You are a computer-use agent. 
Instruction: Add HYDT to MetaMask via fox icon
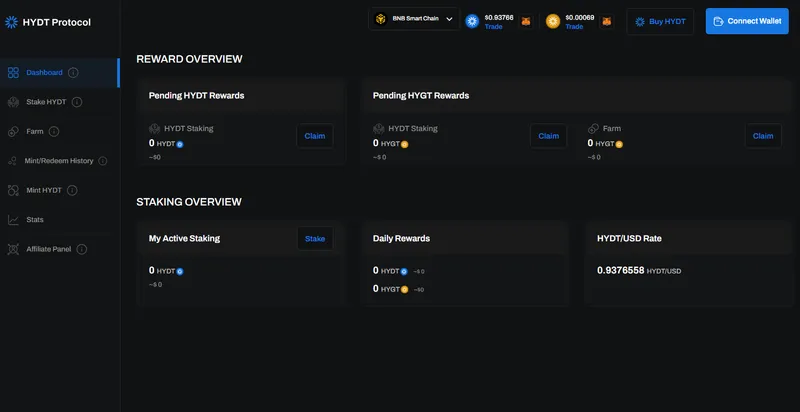pos(526,21)
